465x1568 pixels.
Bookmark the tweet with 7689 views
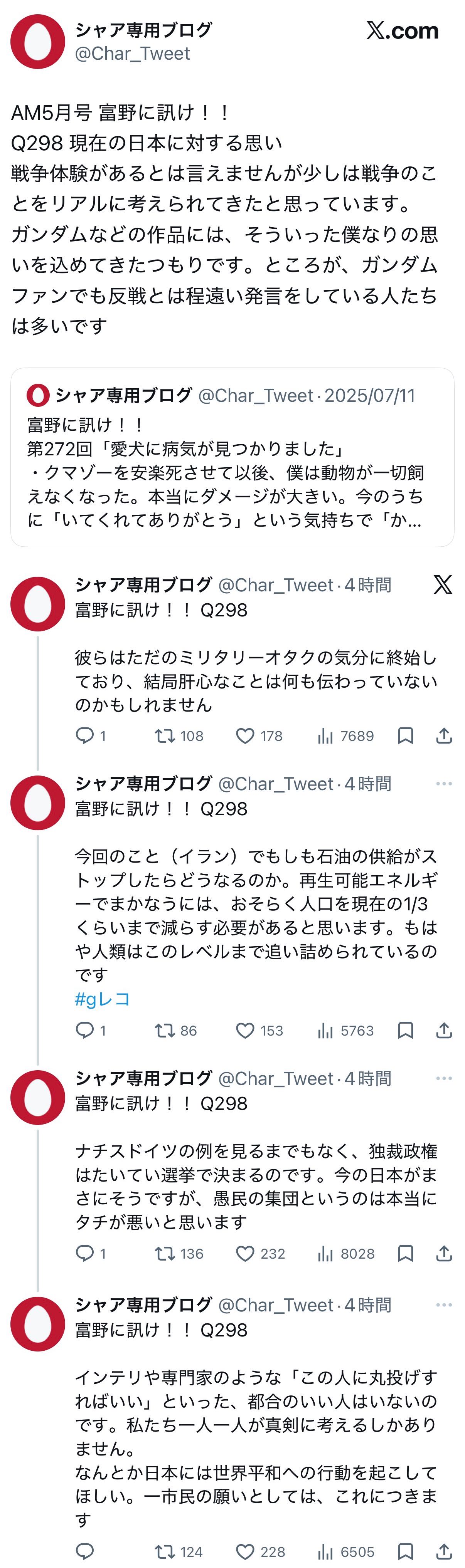click(405, 736)
